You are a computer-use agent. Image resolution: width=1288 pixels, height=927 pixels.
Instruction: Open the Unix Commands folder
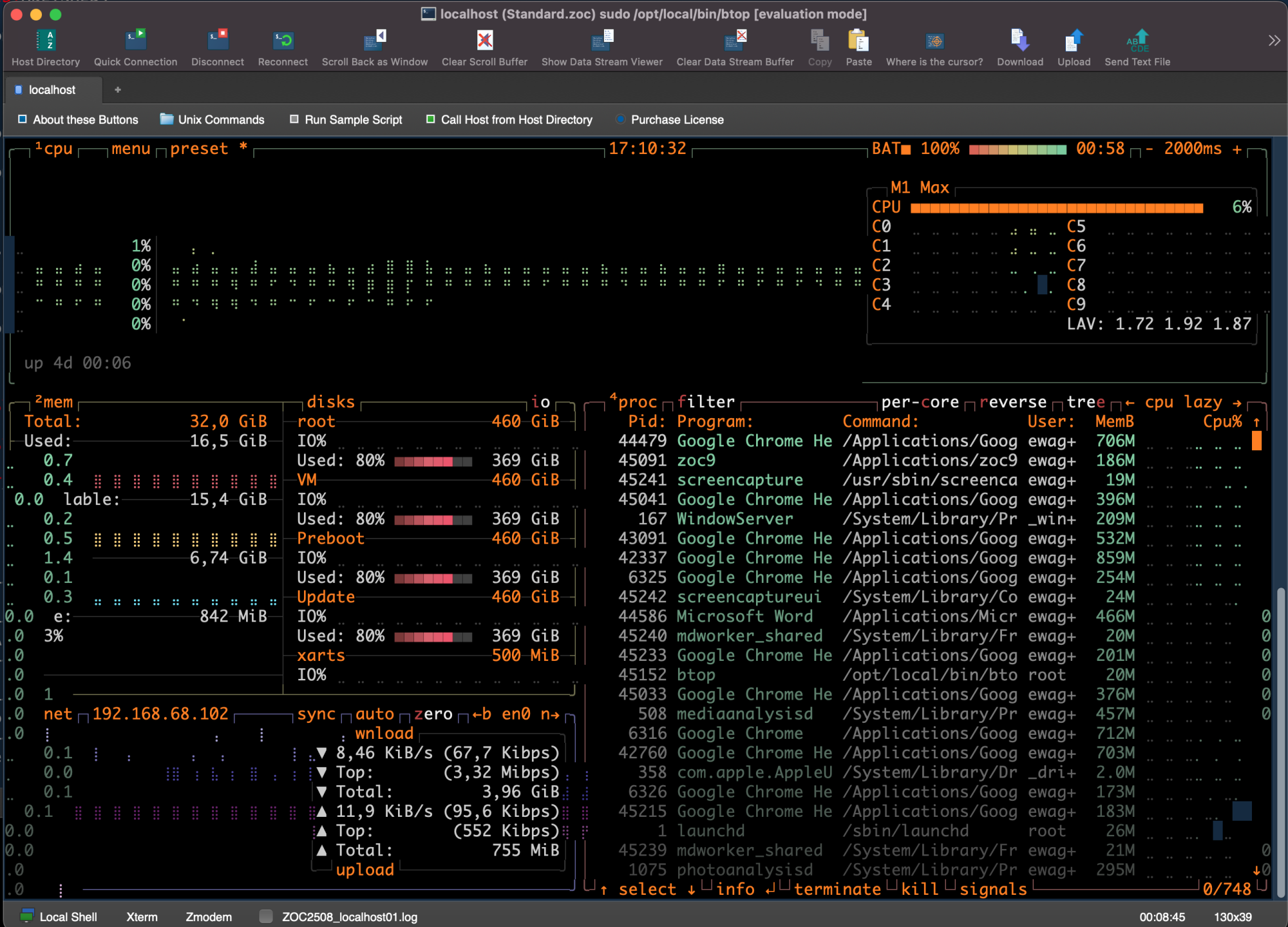(x=212, y=120)
